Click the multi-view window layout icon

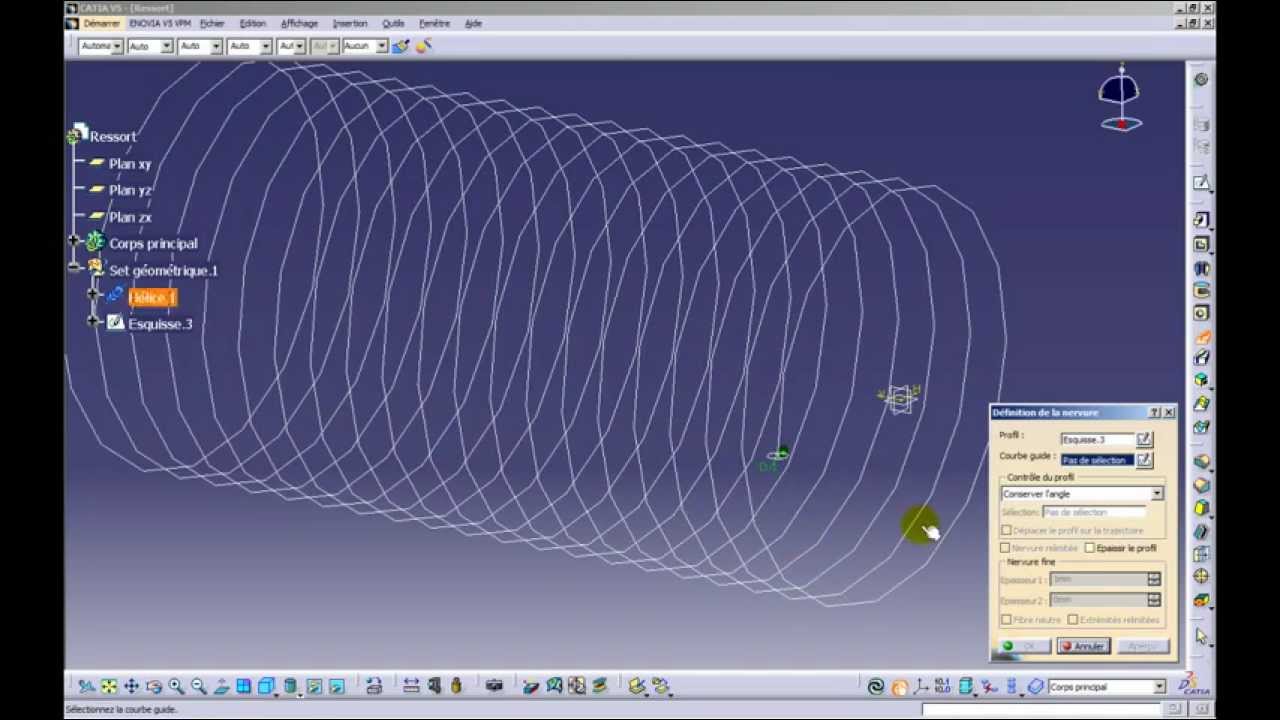coord(243,686)
